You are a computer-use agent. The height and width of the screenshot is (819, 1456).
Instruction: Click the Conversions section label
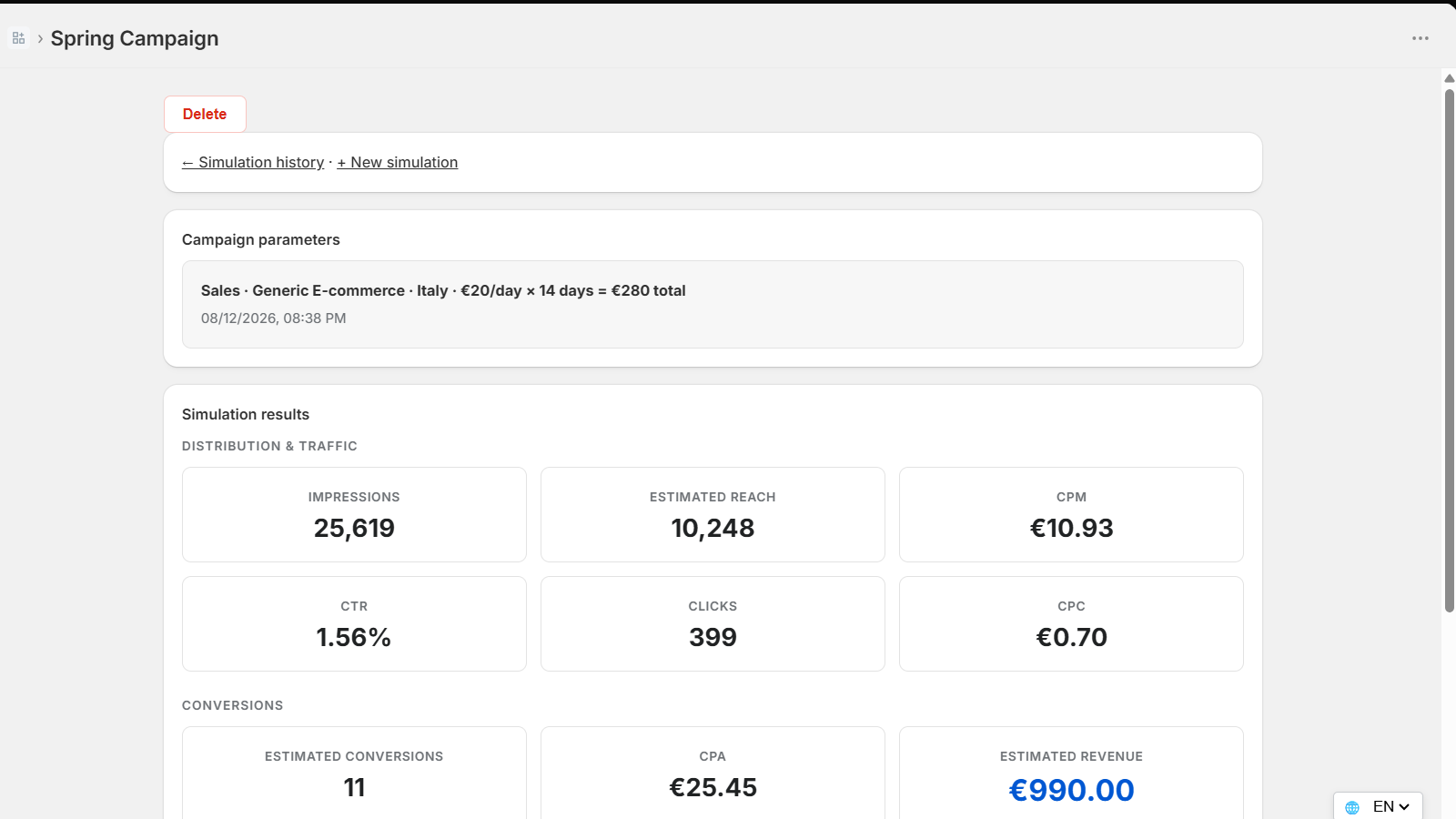(x=232, y=705)
